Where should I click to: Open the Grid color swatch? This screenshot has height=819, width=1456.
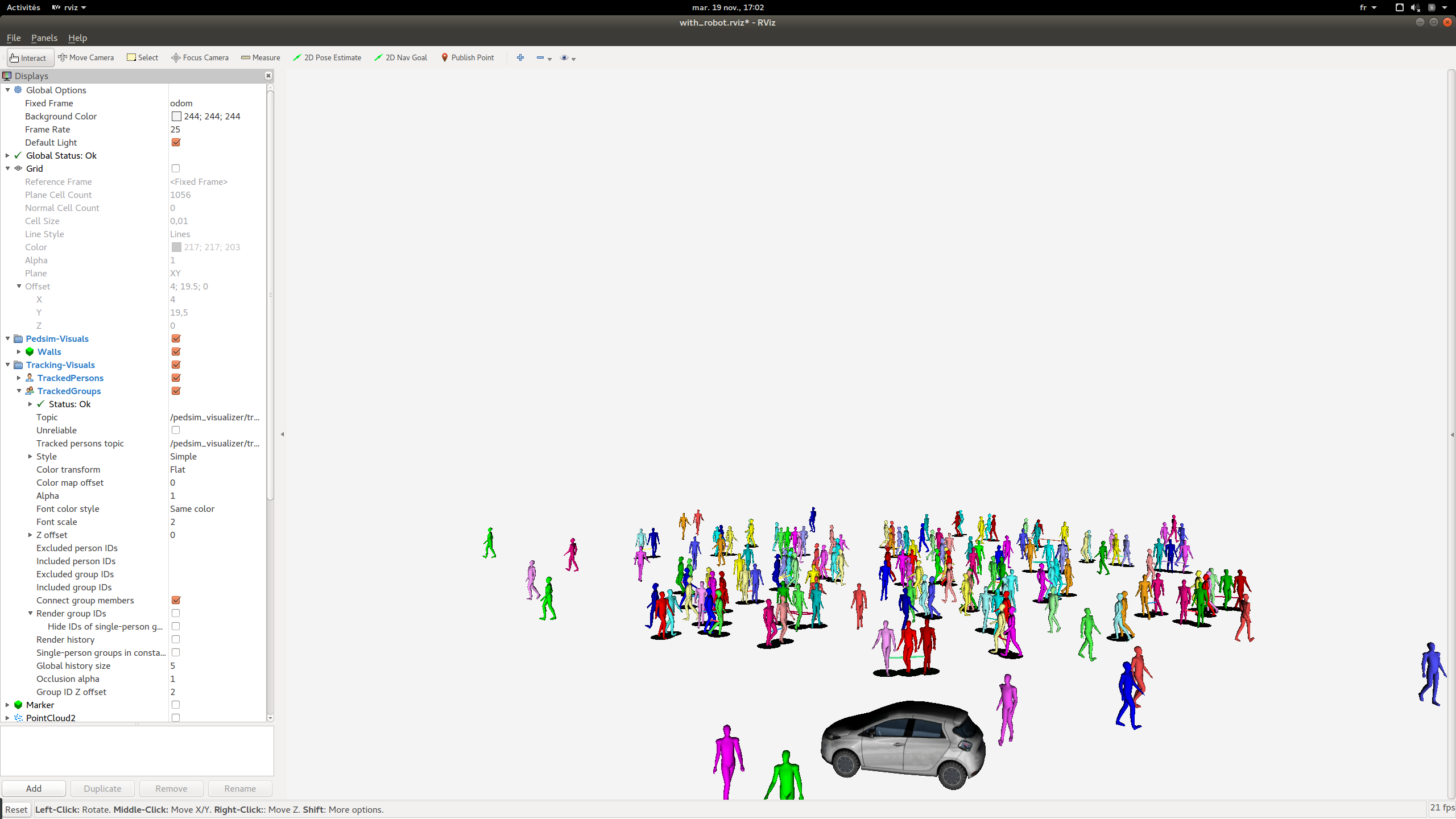(x=176, y=247)
